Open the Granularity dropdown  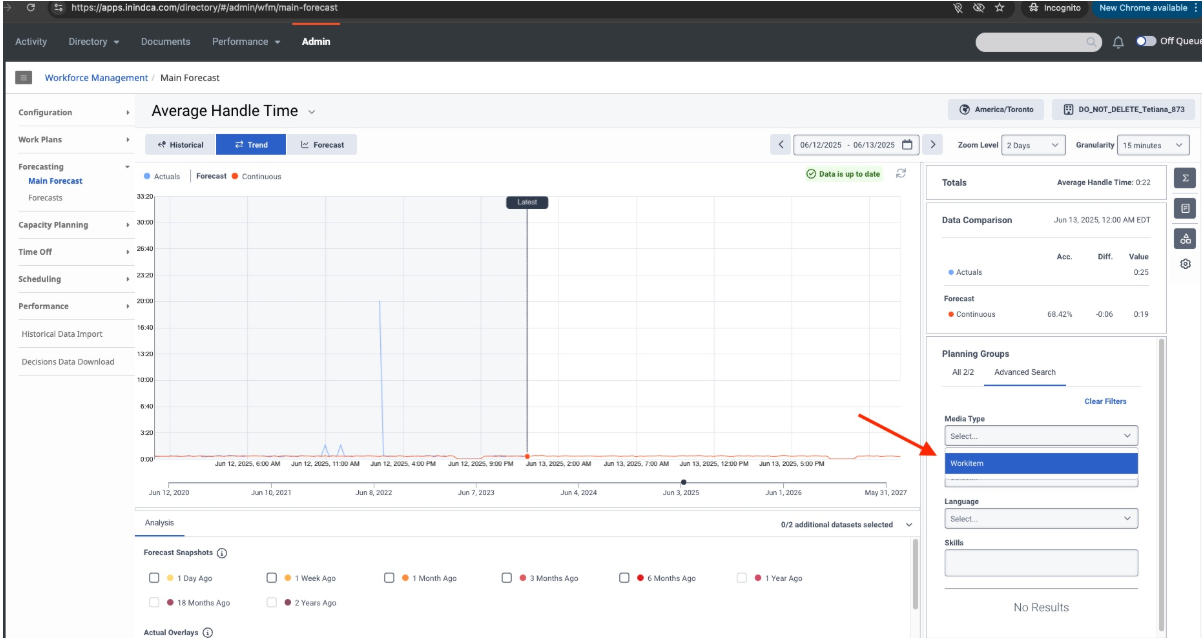[1153, 145]
